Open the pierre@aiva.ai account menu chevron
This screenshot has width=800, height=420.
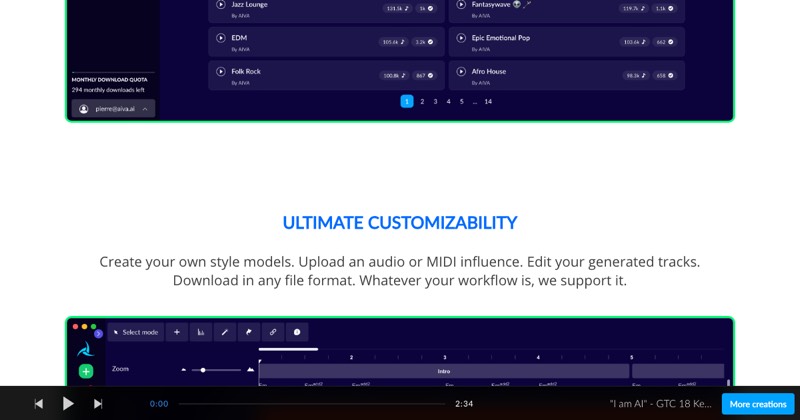(x=145, y=109)
